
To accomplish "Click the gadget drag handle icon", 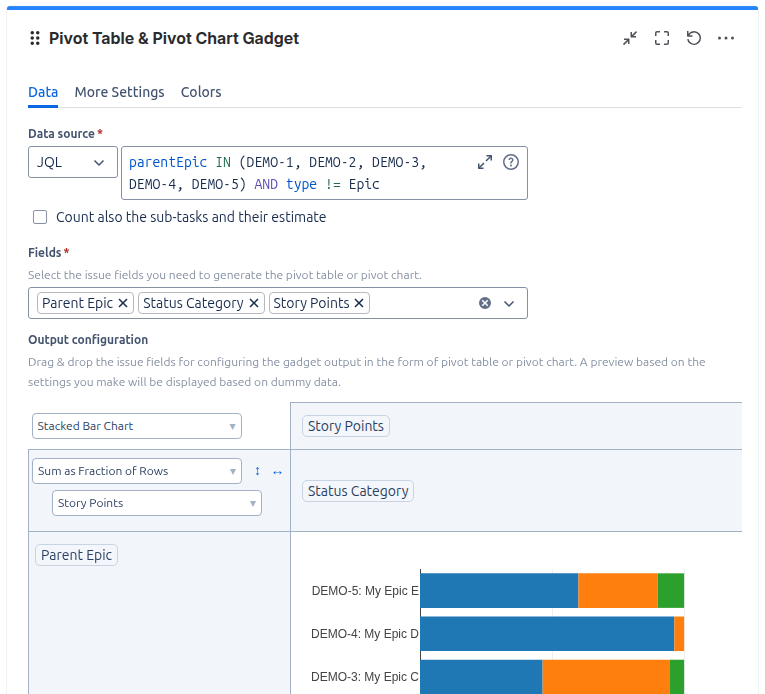I will click(x=35, y=39).
